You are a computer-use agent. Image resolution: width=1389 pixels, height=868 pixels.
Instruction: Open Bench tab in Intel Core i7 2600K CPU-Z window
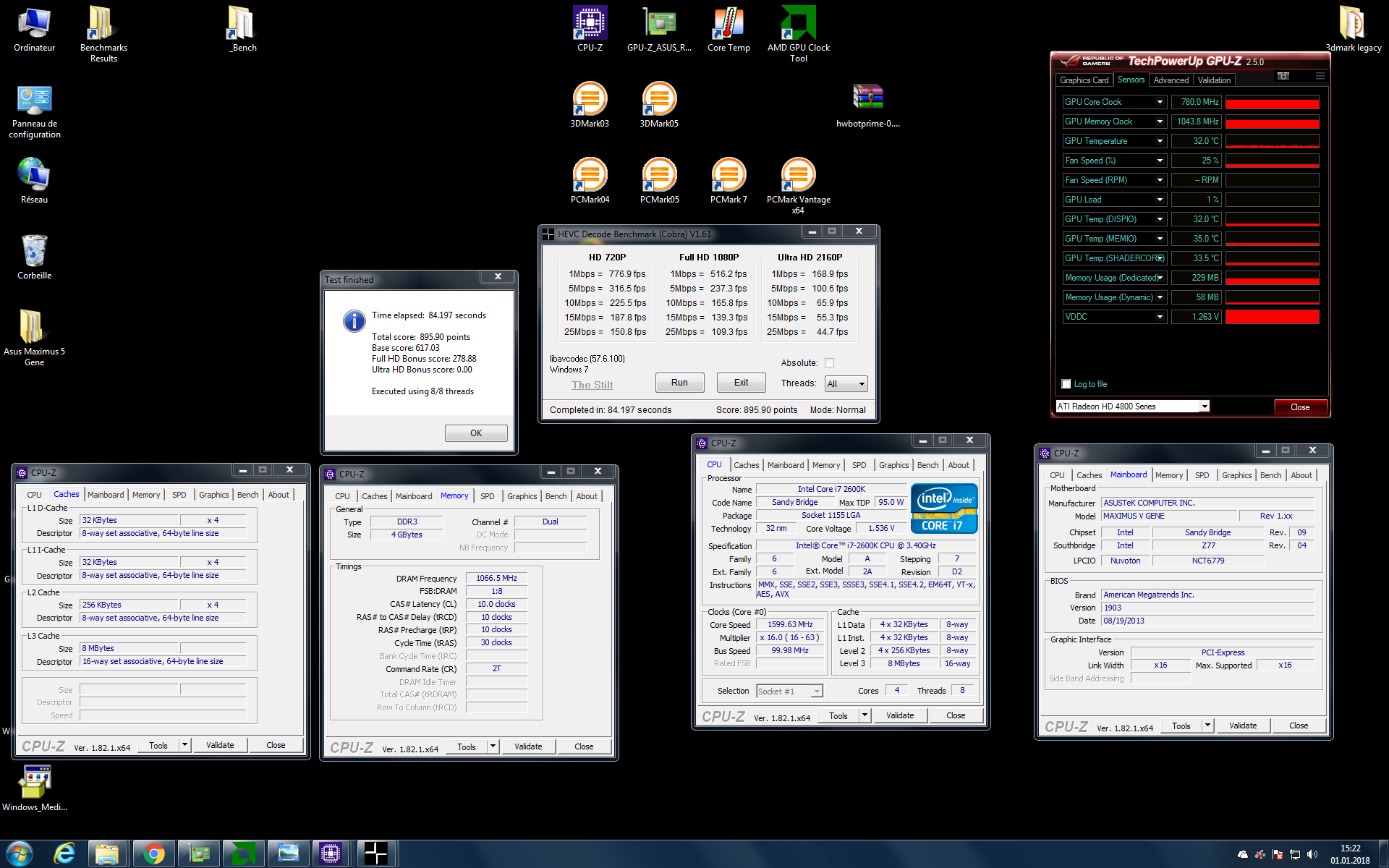[x=927, y=465]
